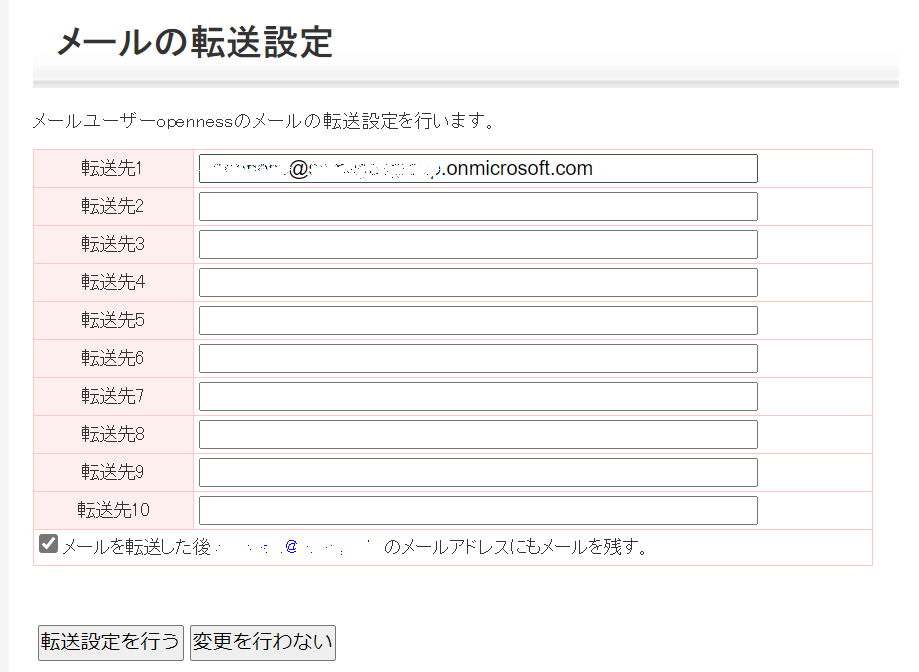Click inside the 転送先4 field

tap(478, 282)
